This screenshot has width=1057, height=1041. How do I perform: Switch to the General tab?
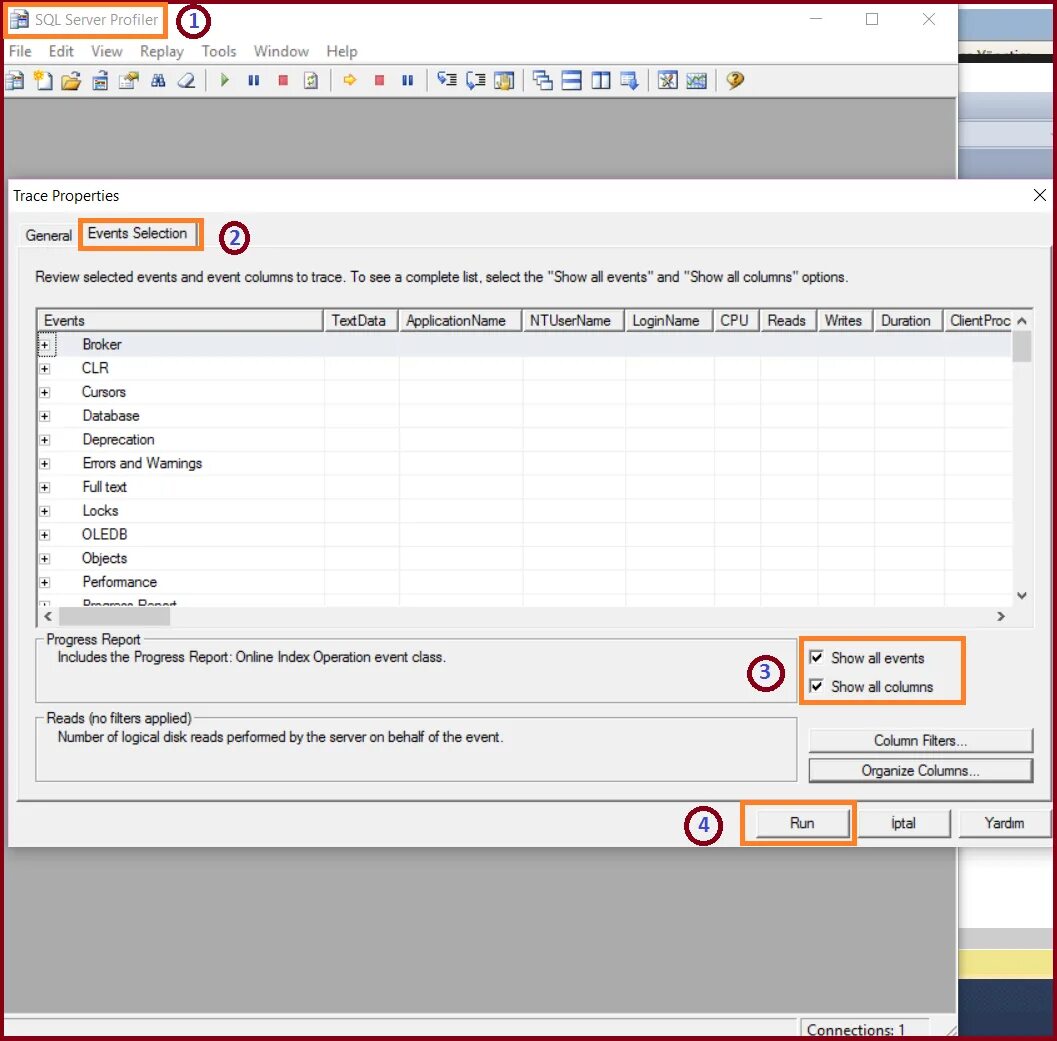[x=48, y=235]
